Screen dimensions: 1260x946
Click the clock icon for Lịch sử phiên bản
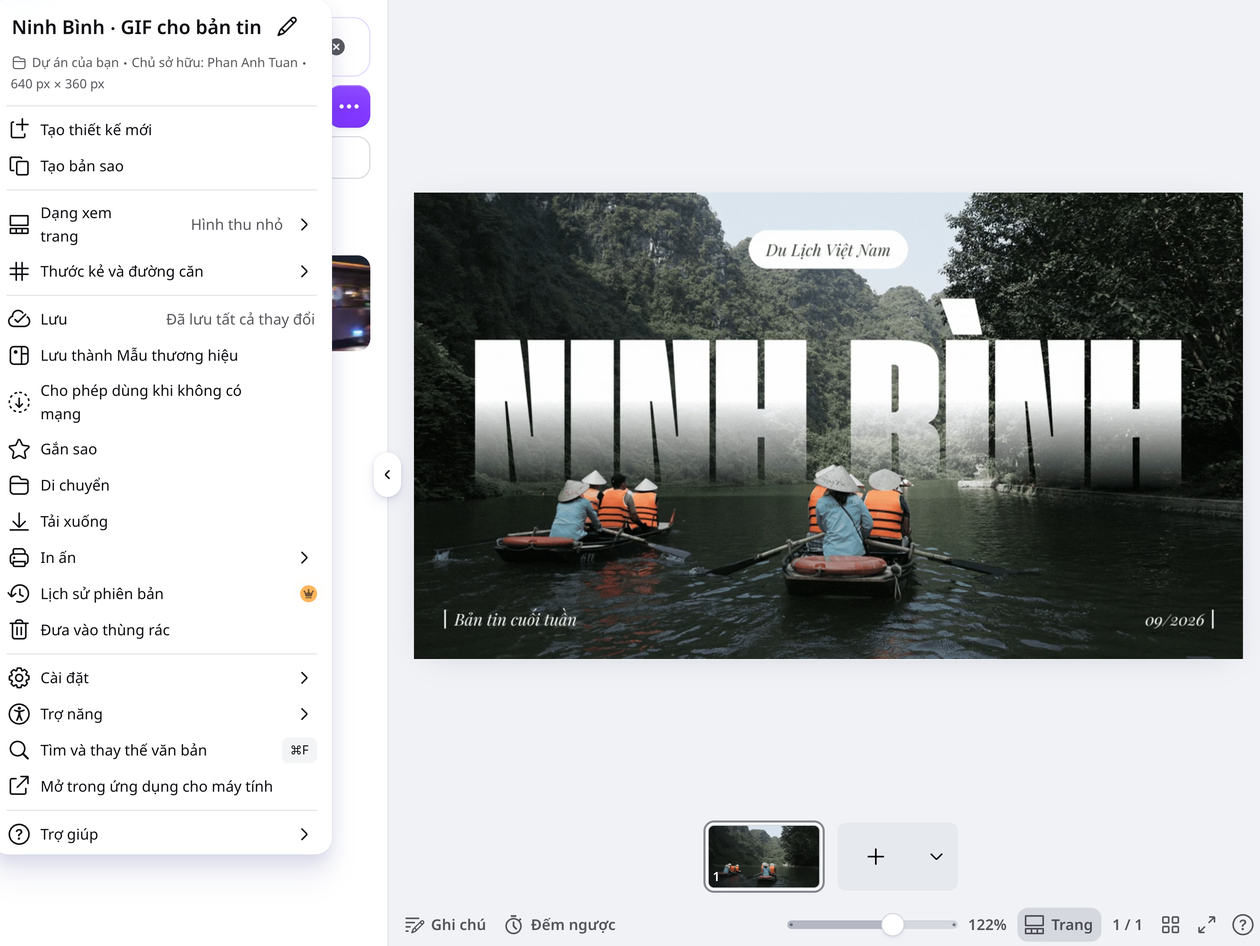[19, 593]
